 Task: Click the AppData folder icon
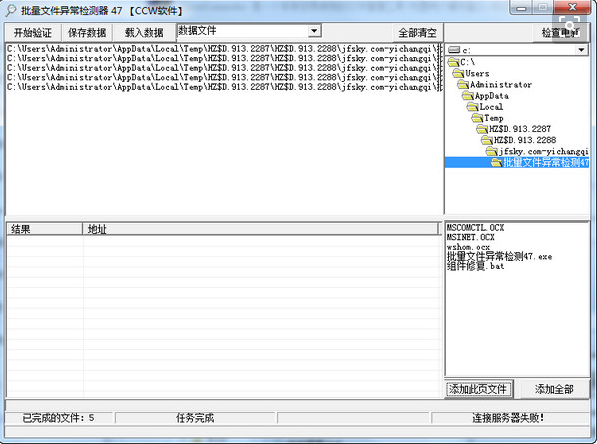(468, 96)
